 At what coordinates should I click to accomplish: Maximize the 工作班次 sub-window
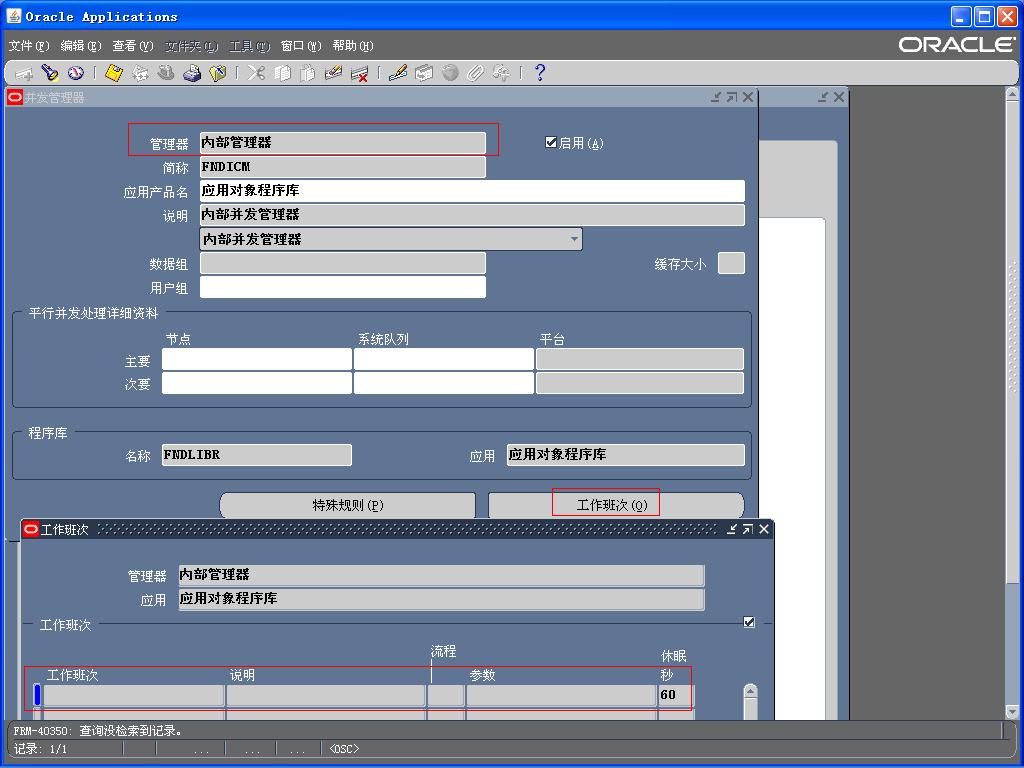click(748, 529)
